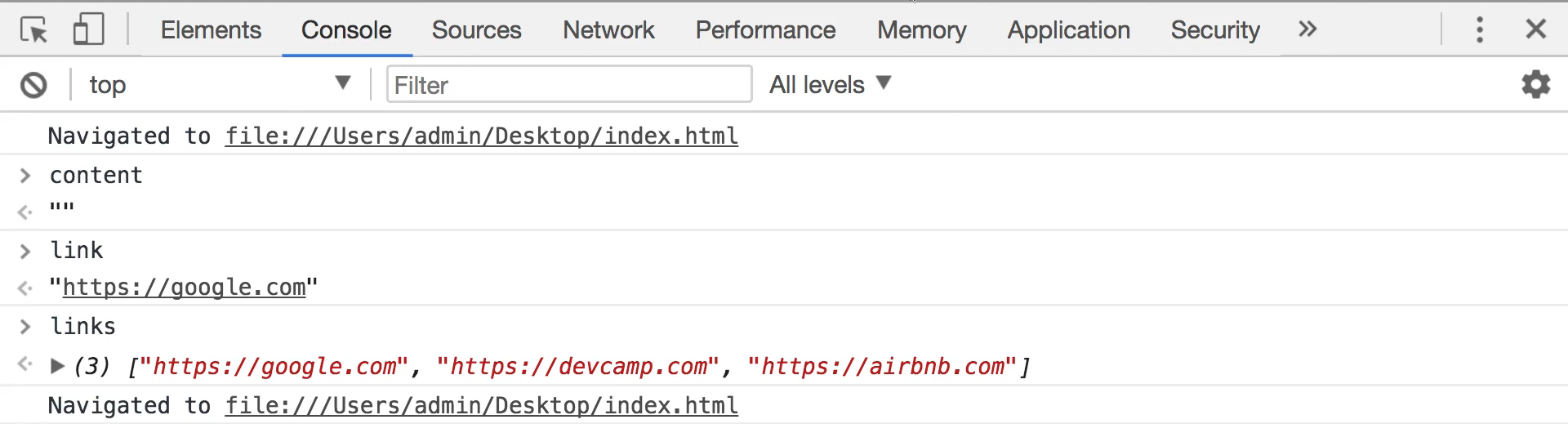Viewport: 1568px width, 424px height.
Task: Activate the inspect element picker icon
Action: [33, 30]
